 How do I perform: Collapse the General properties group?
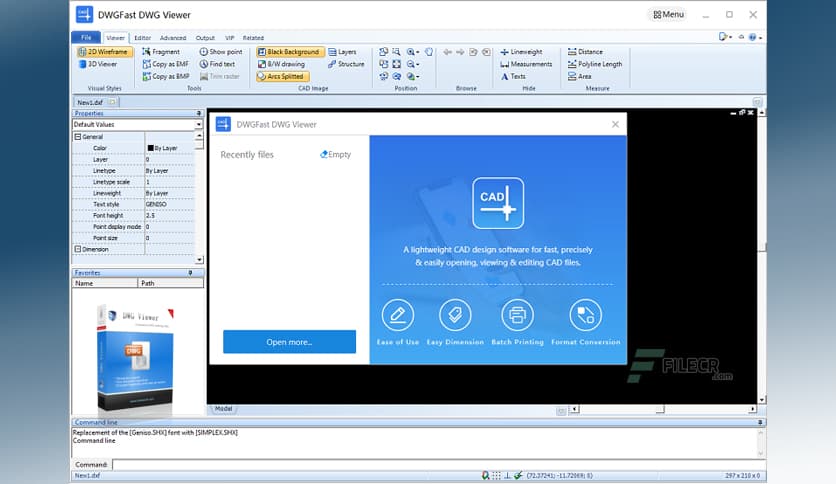pyautogui.click(x=78, y=136)
